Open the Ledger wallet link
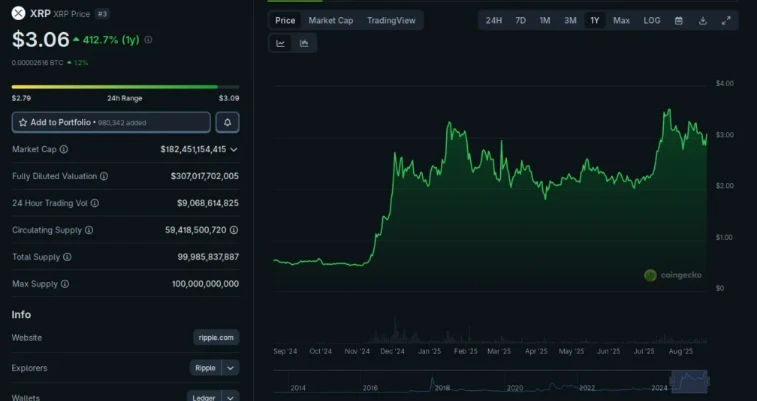 [204, 398]
